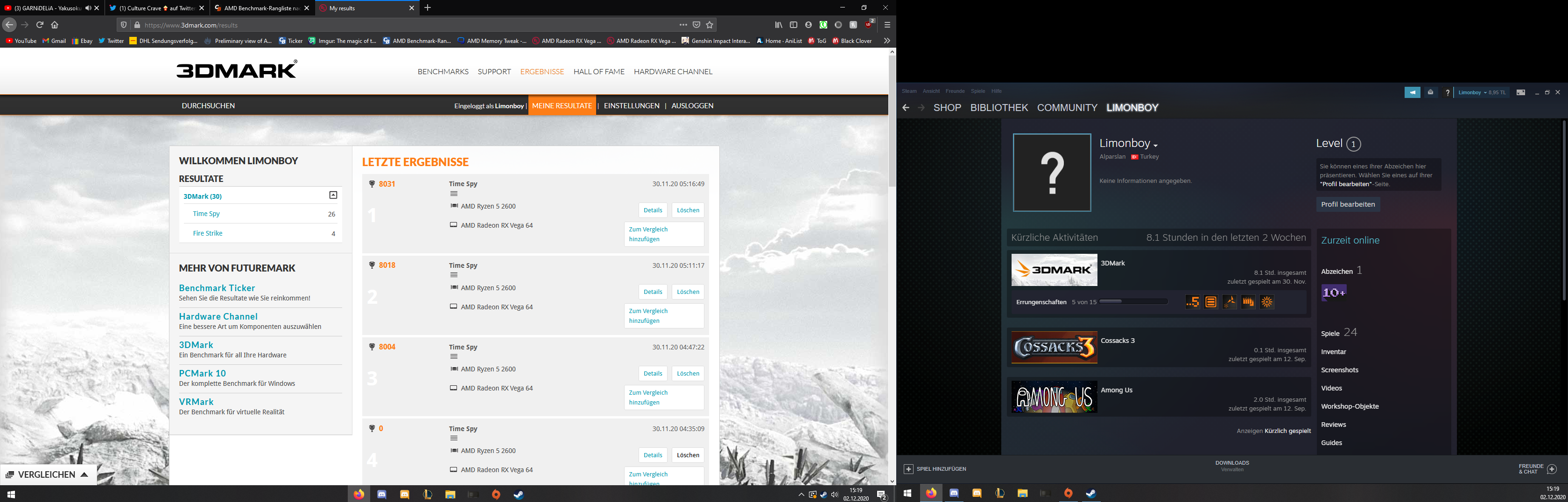The width and height of the screenshot is (1568, 502).
Task: Click Löschen for score 8018
Action: pos(688,292)
